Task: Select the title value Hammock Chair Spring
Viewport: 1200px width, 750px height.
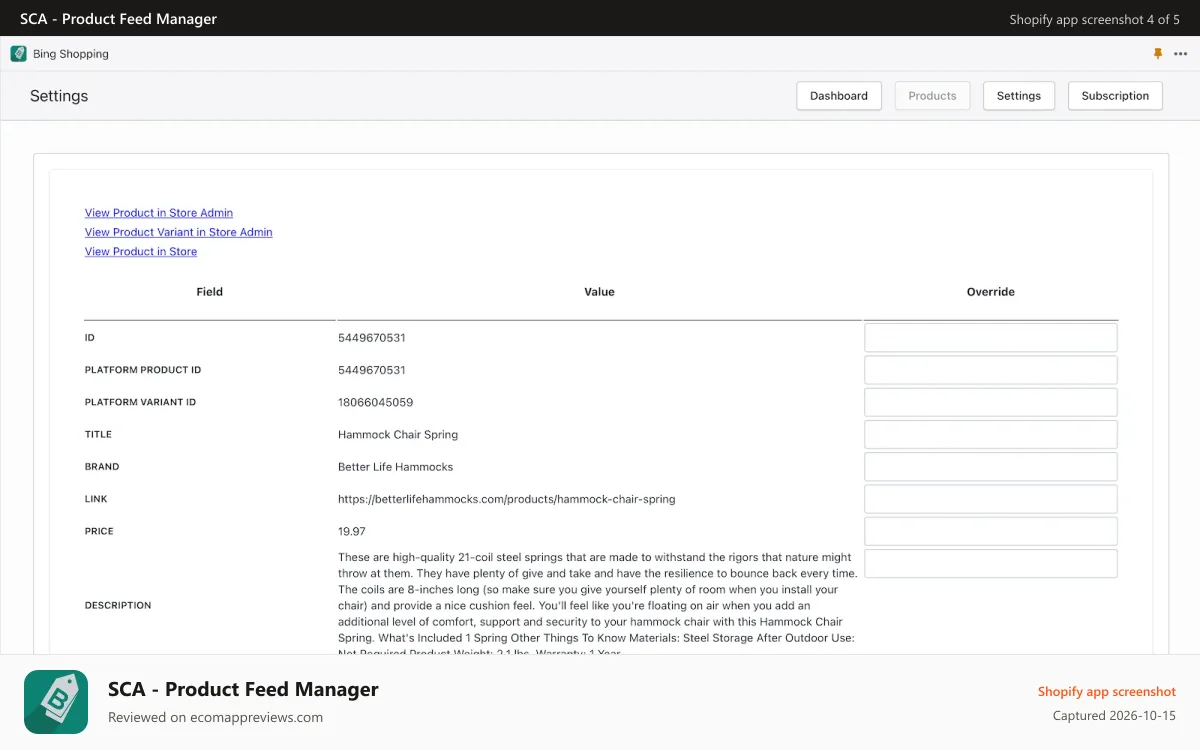Action: (x=398, y=434)
